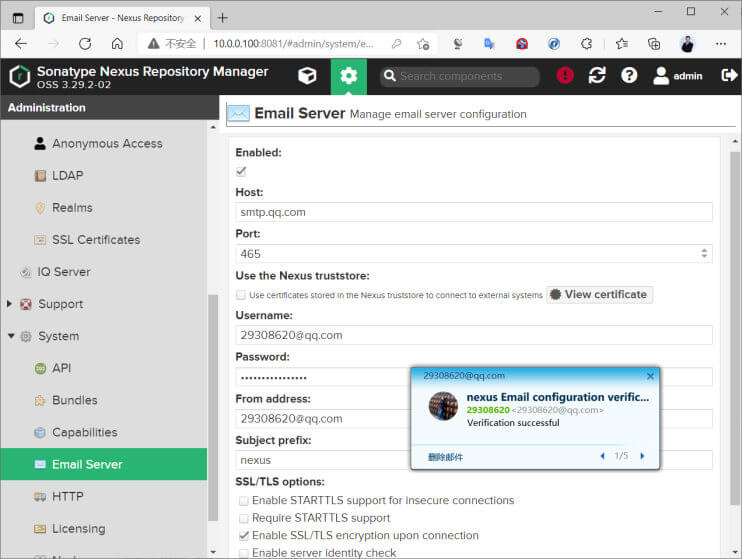This screenshot has height=559, width=742.
Task: Open the Favorites list icon
Action: pyautogui.click(x=622, y=44)
